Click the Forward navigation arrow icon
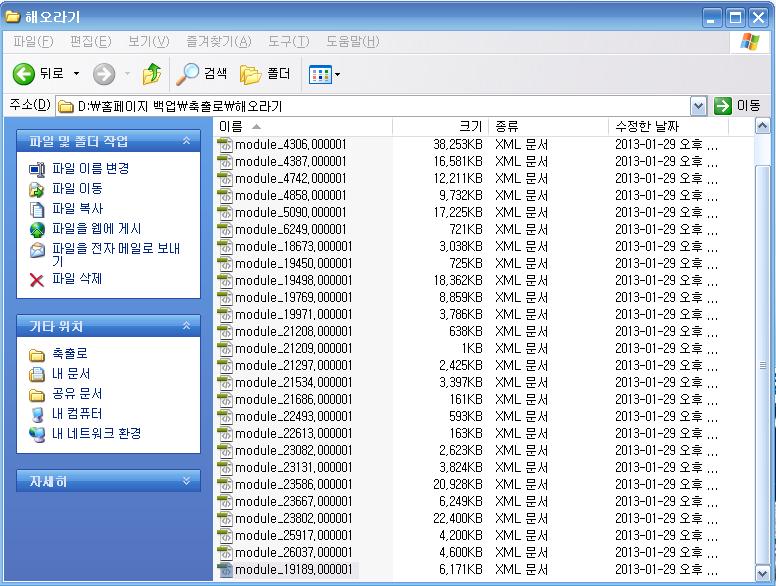The image size is (776, 586). click(x=104, y=74)
